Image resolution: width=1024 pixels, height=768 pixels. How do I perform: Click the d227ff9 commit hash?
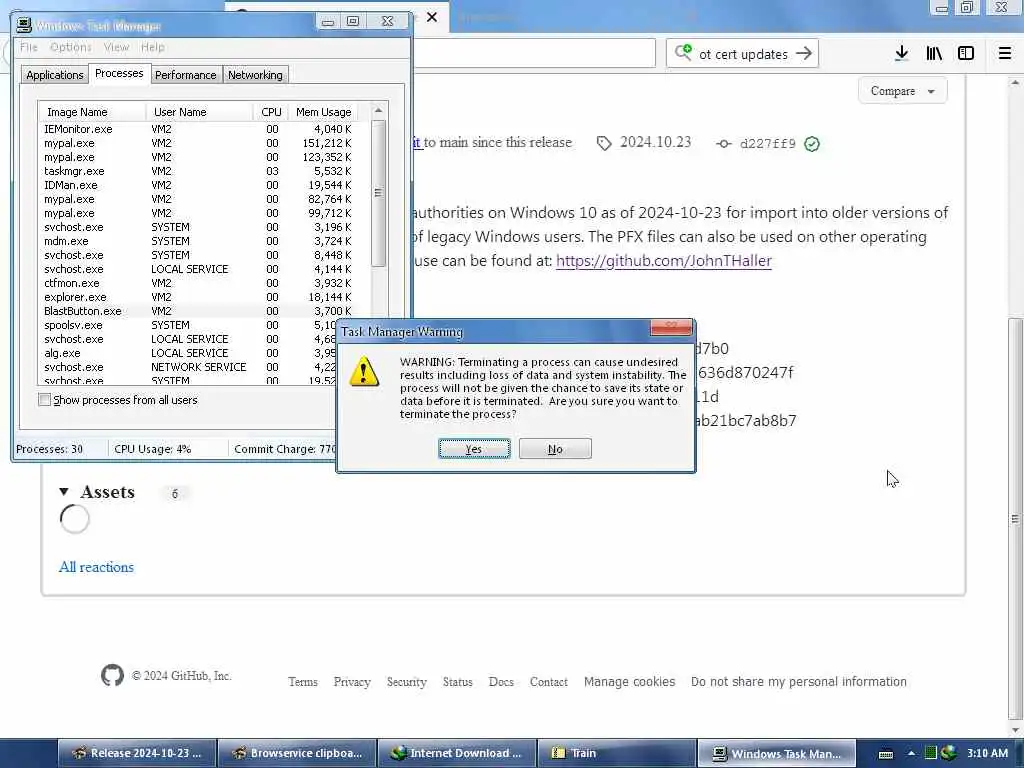coord(767,144)
